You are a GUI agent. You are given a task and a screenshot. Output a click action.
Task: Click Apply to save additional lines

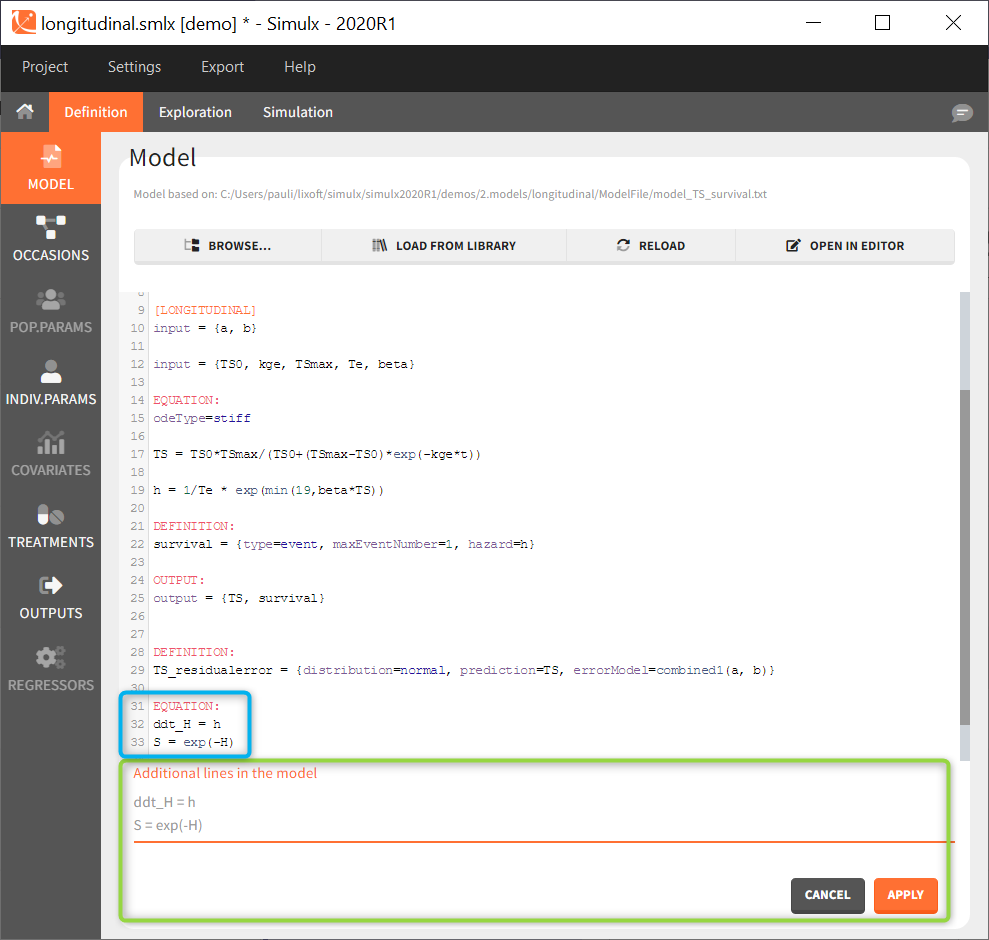[905, 895]
